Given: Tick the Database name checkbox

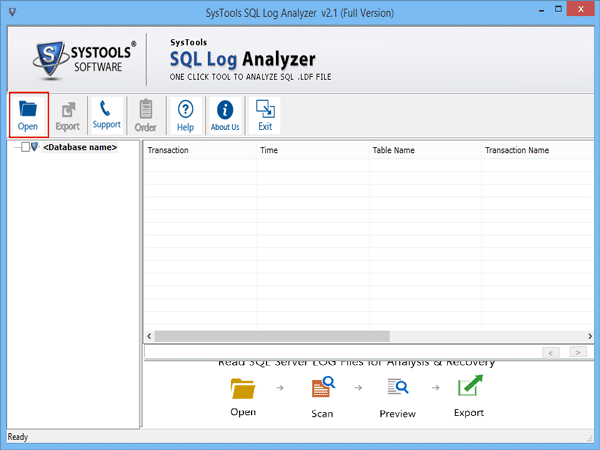Looking at the screenshot, I should point(25,147).
